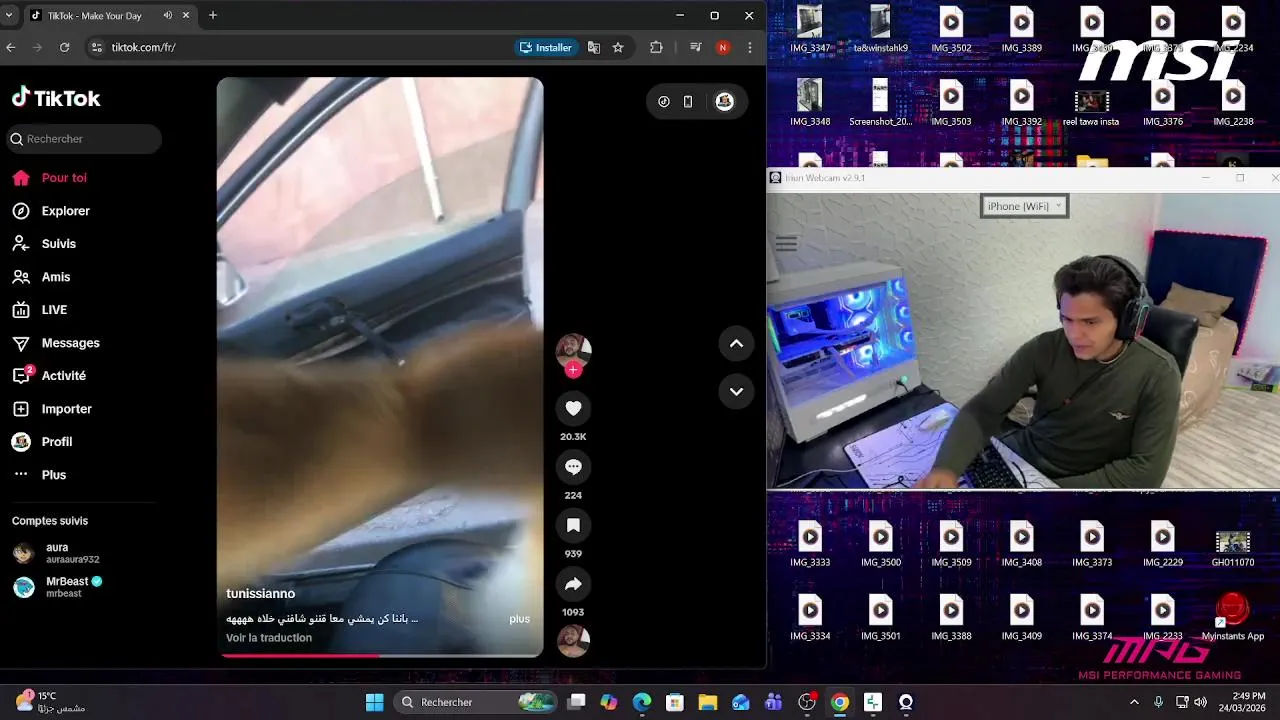Open the Suivis following feed

pos(45,244)
